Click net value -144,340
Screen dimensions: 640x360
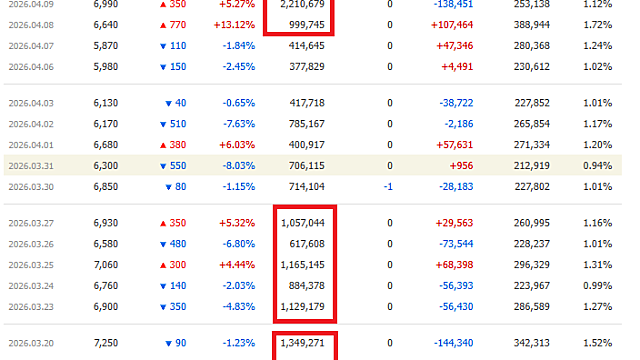(x=453, y=343)
